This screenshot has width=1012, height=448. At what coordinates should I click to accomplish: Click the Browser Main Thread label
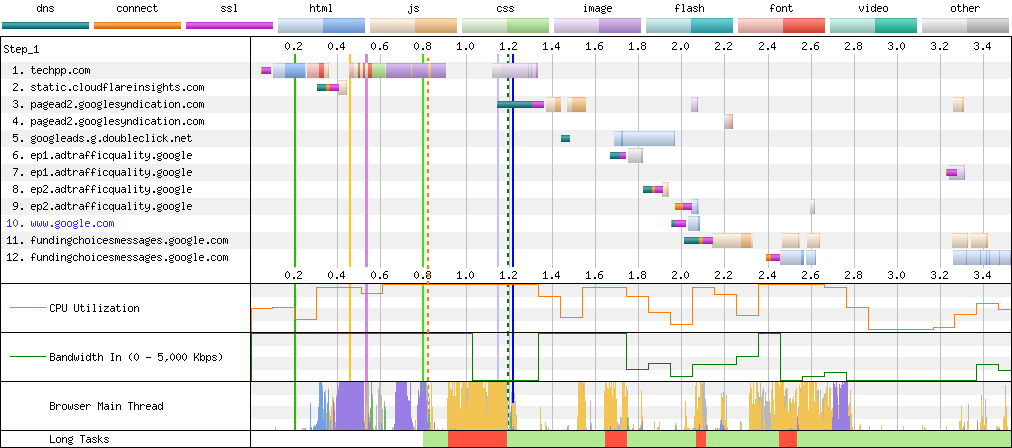point(106,406)
